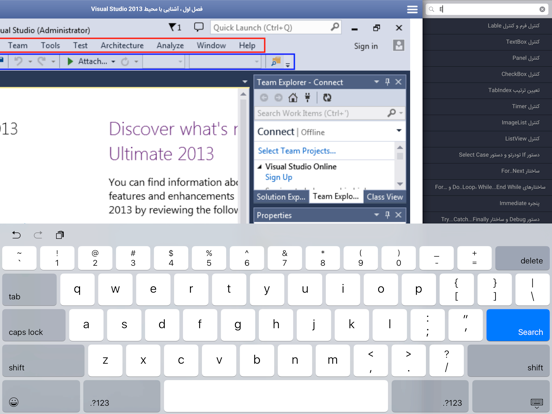Image resolution: width=552 pixels, height=414 pixels.
Task: Open the emoji keyboard key
Action: click(14, 402)
